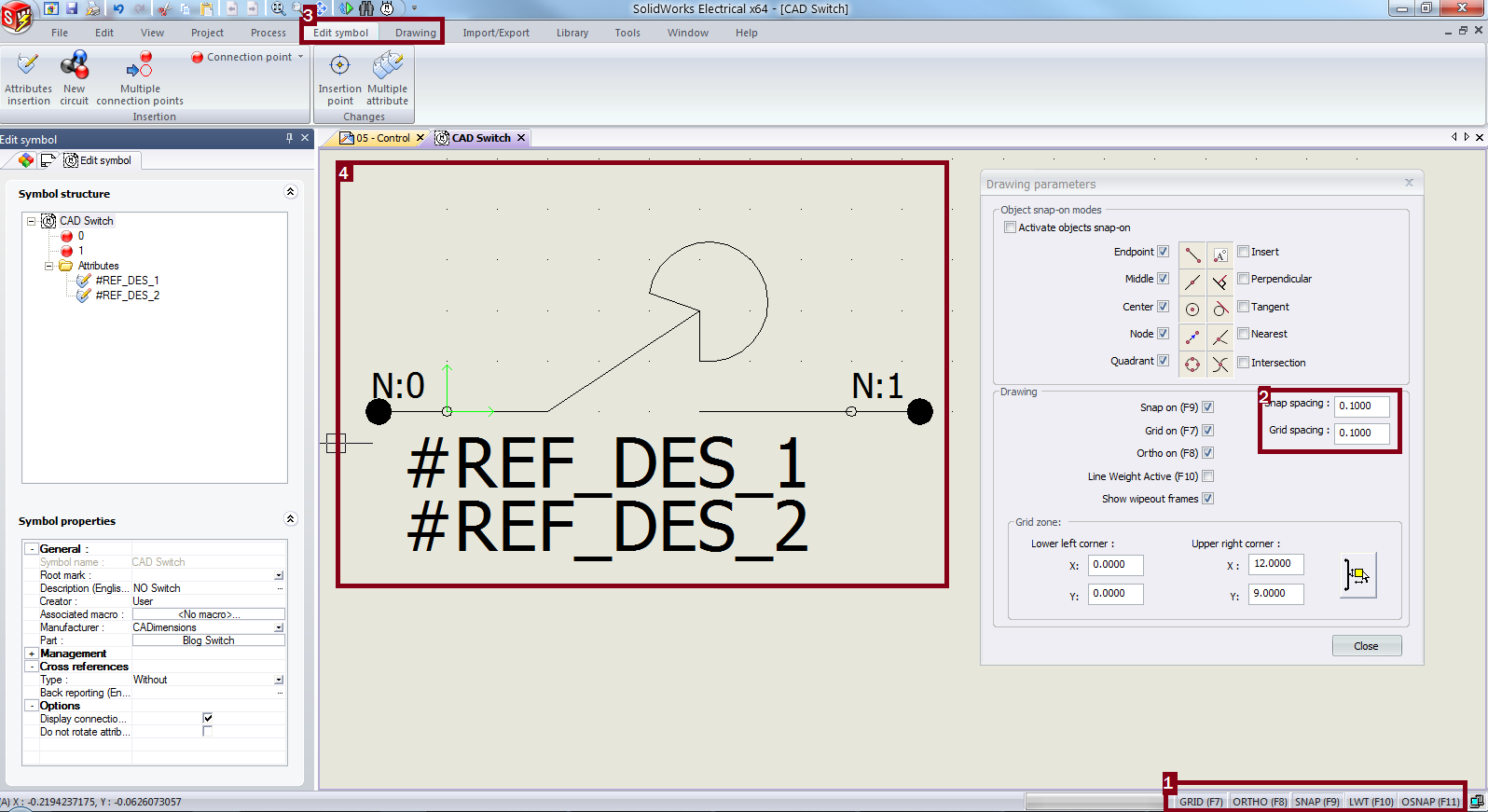Check the Intersection snap option
Screen dimensions: 1488x812
coord(1243,362)
